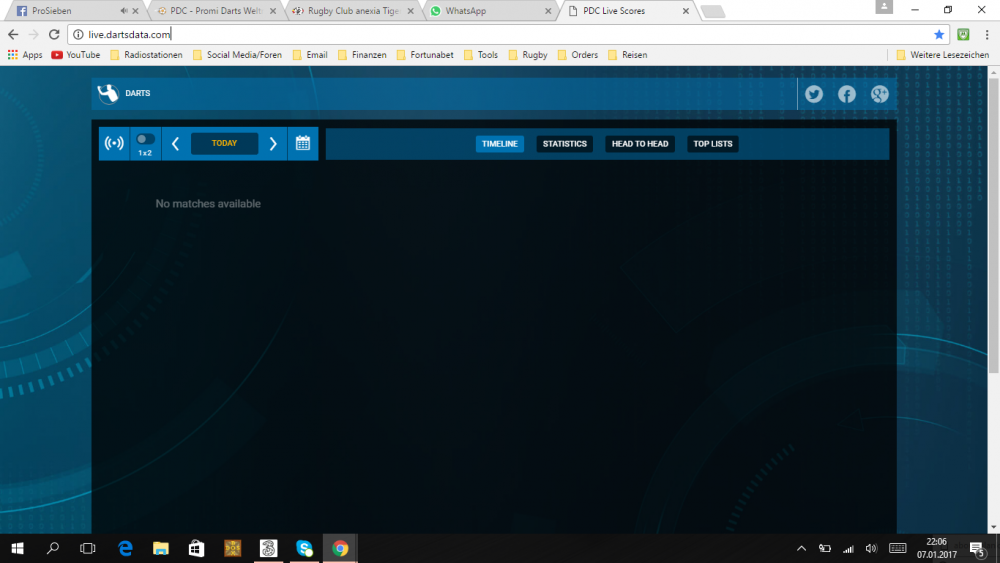Viewport: 1000px width, 563px height.
Task: Reload the page in Chrome
Action: pos(54,34)
